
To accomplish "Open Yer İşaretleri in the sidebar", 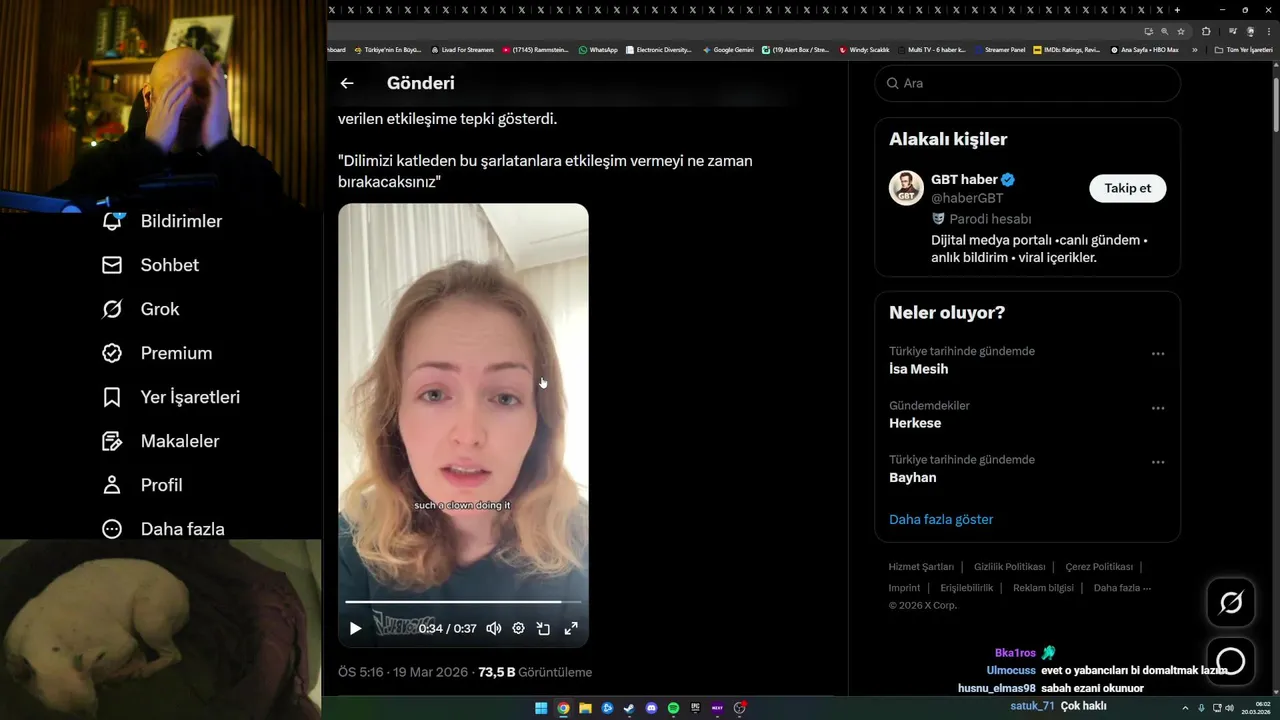I will [171, 397].
